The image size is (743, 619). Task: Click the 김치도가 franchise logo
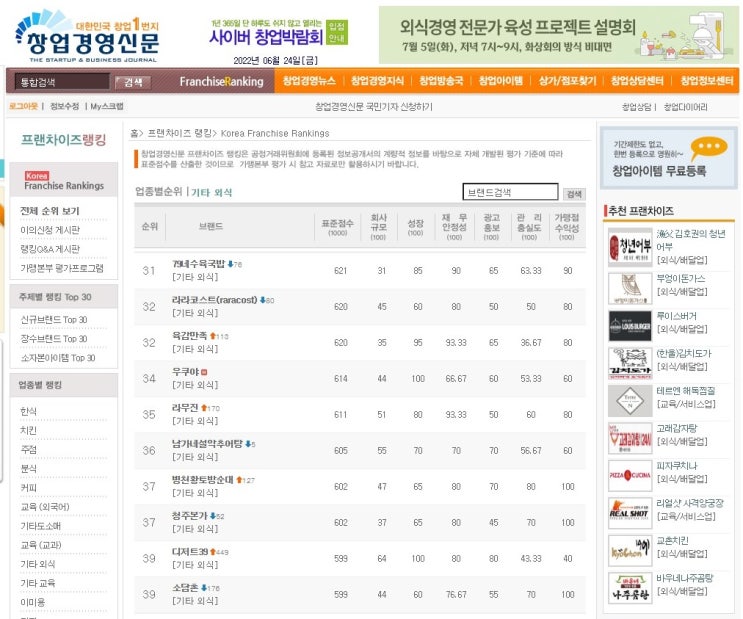(630, 363)
